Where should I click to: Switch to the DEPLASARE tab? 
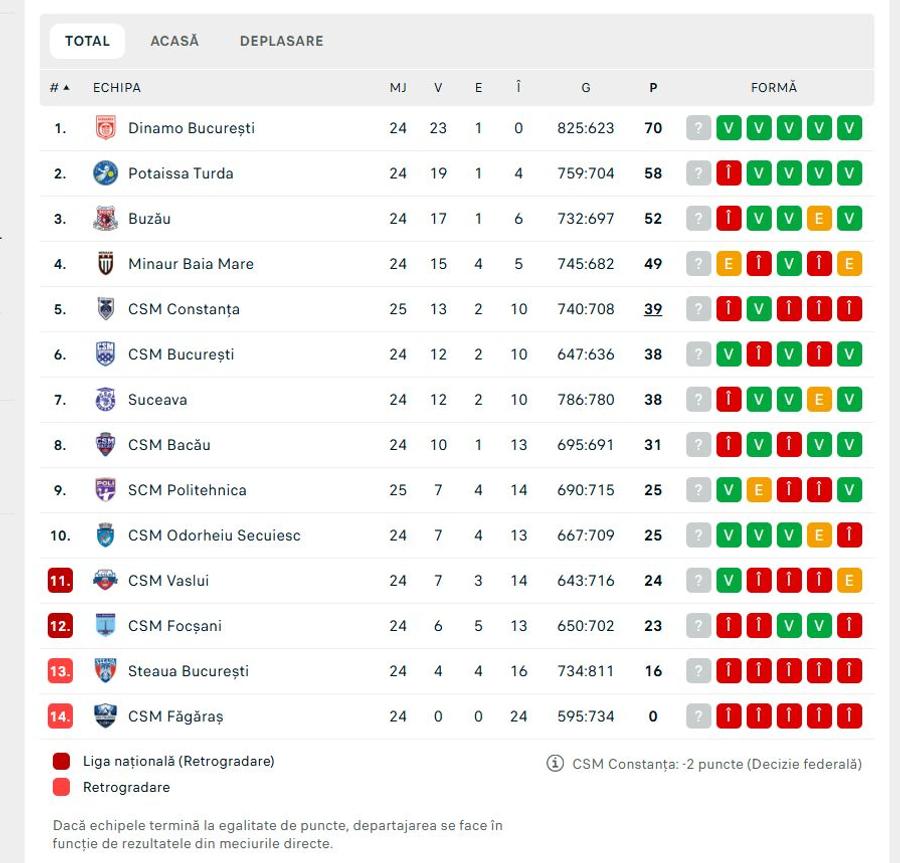click(282, 41)
